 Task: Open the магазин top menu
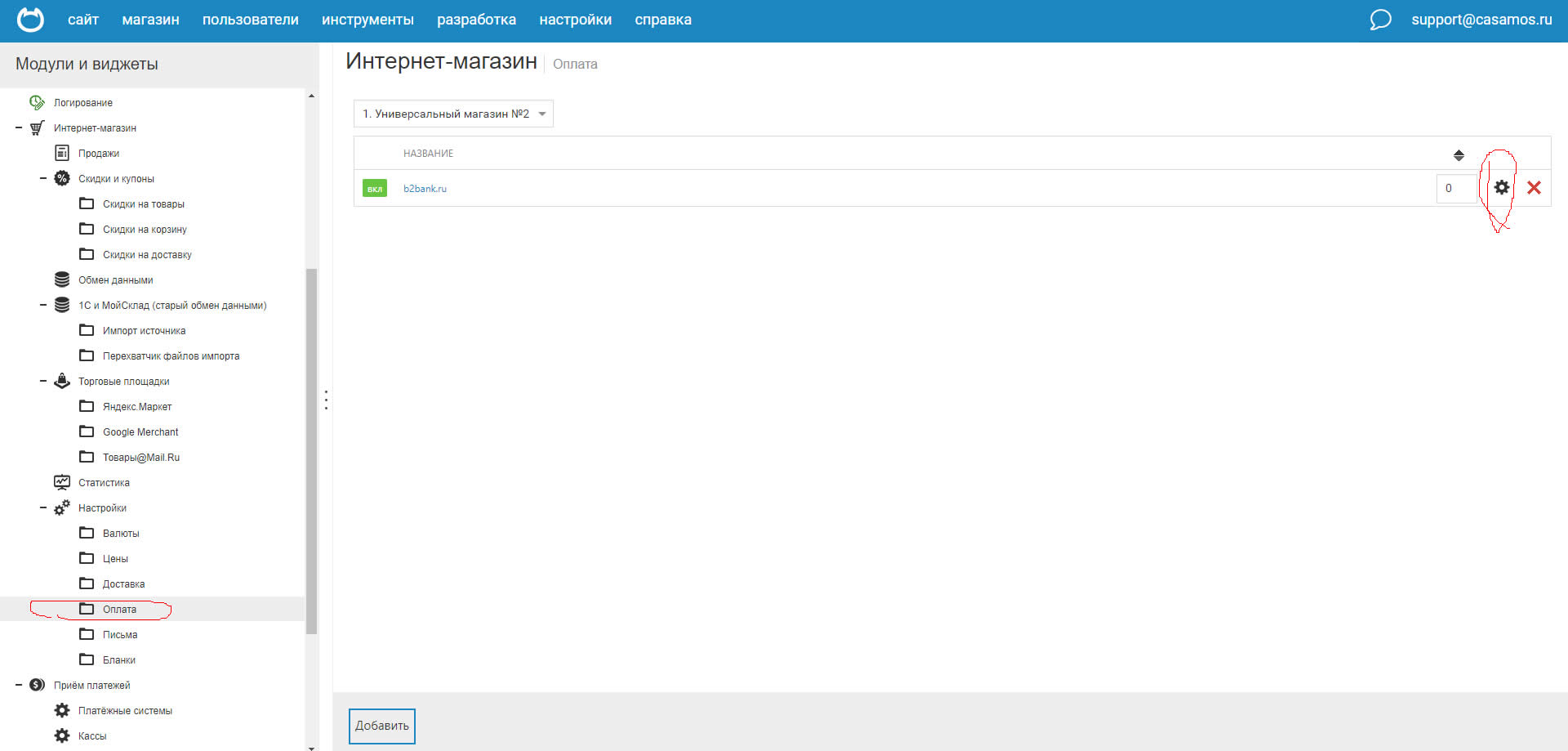tap(150, 20)
